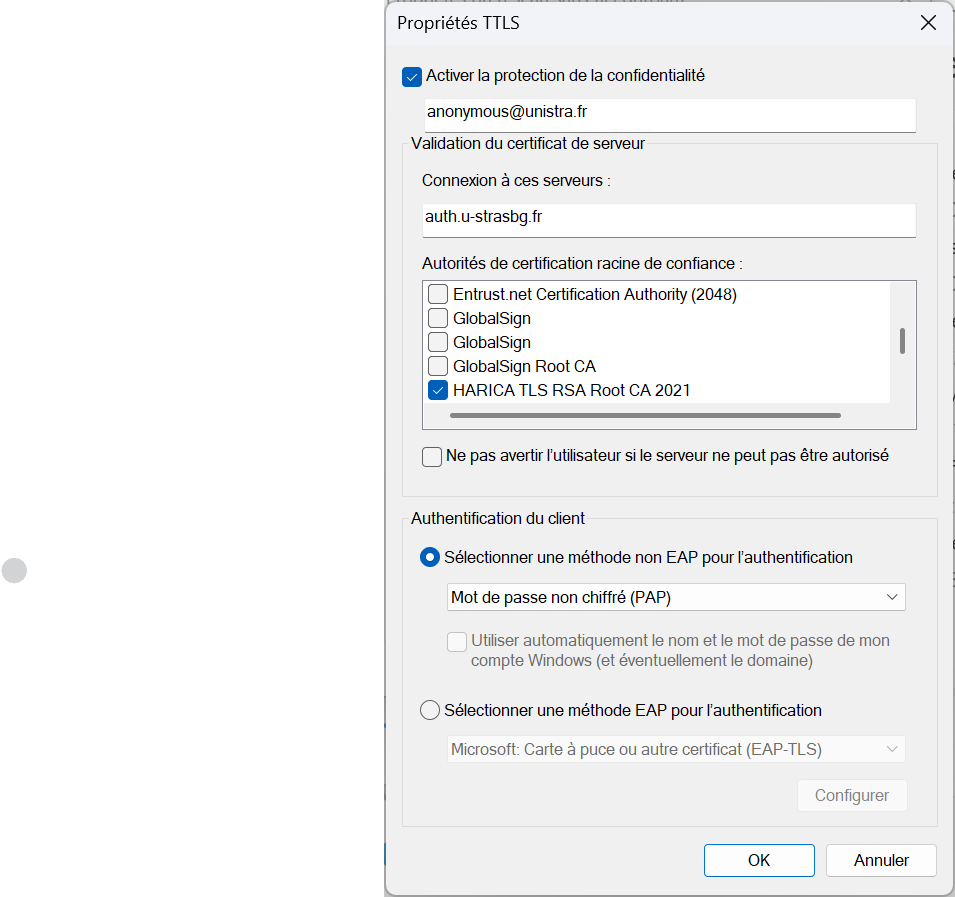Check the first GlobalSign certificate
This screenshot has height=897, width=955.
[x=438, y=319]
